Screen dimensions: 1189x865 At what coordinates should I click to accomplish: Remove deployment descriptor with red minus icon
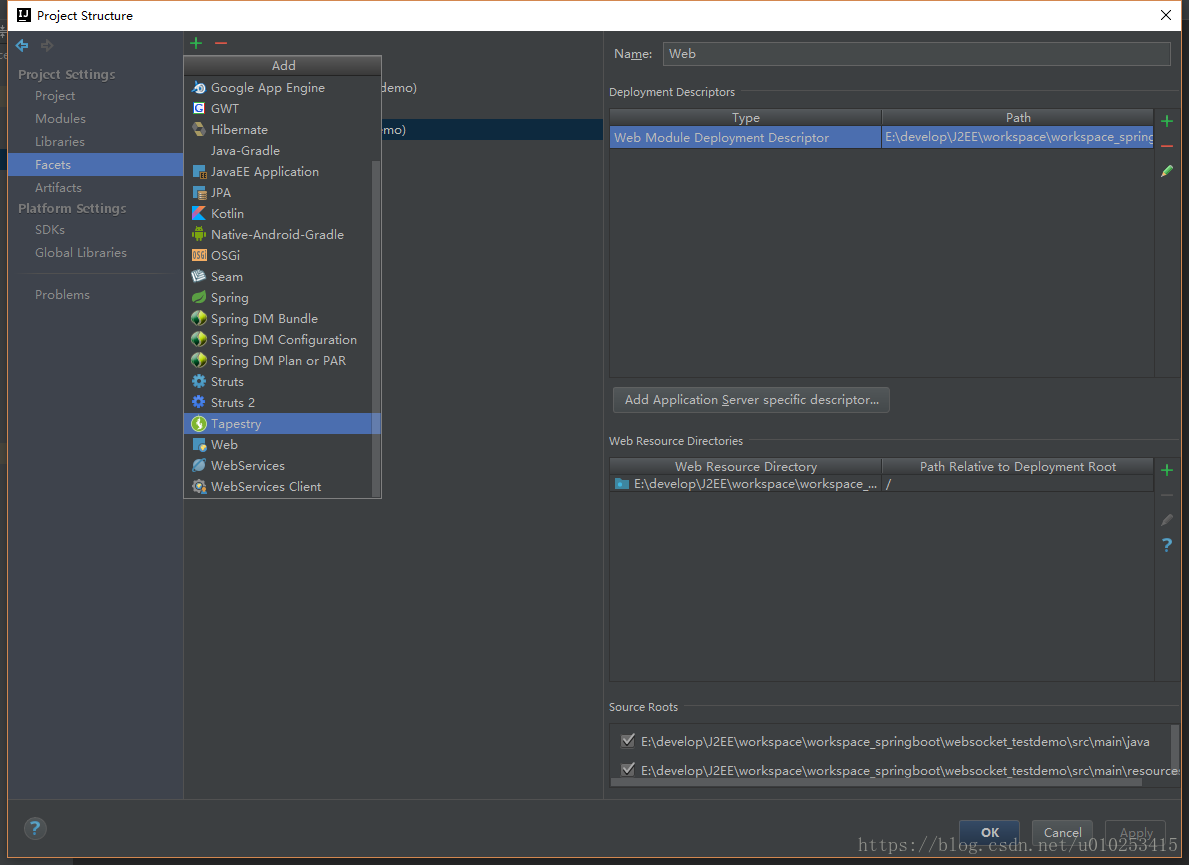coord(1167,146)
